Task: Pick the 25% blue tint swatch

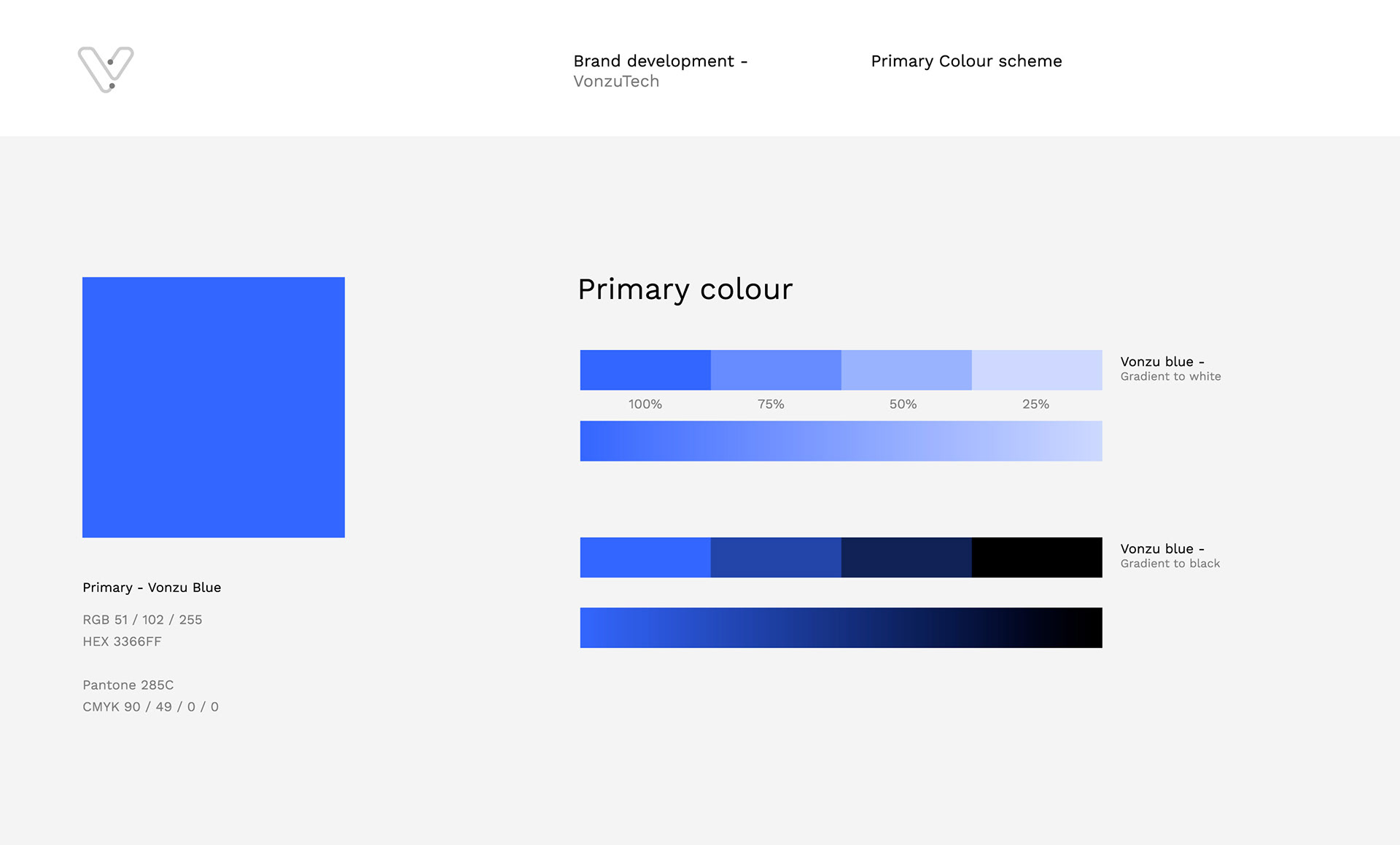Action: click(x=1036, y=370)
